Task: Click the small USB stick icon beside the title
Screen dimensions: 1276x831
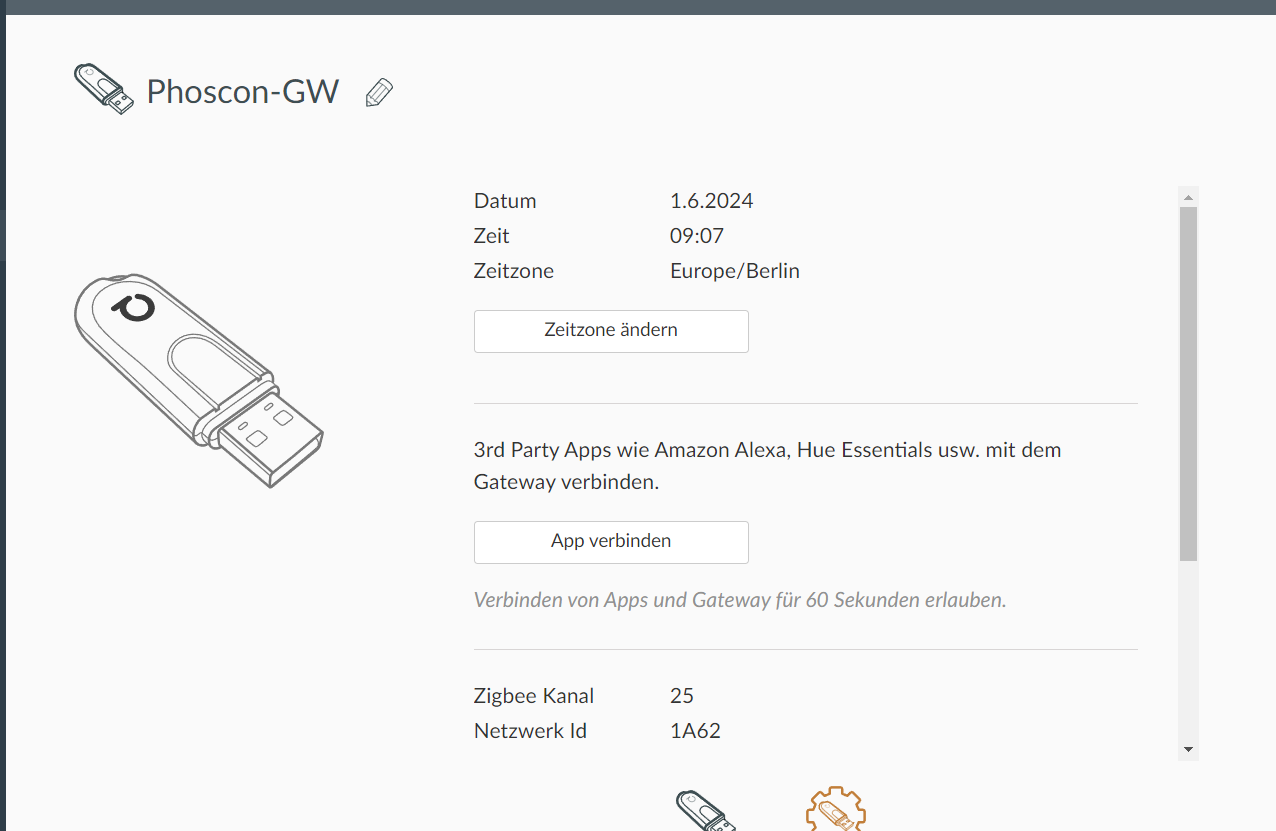Action: pos(104,89)
